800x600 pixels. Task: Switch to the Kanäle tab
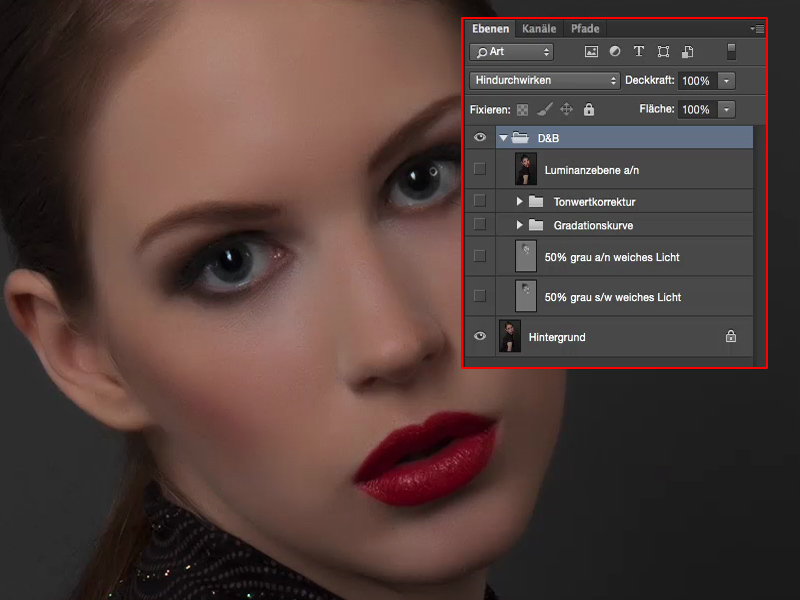(x=539, y=29)
